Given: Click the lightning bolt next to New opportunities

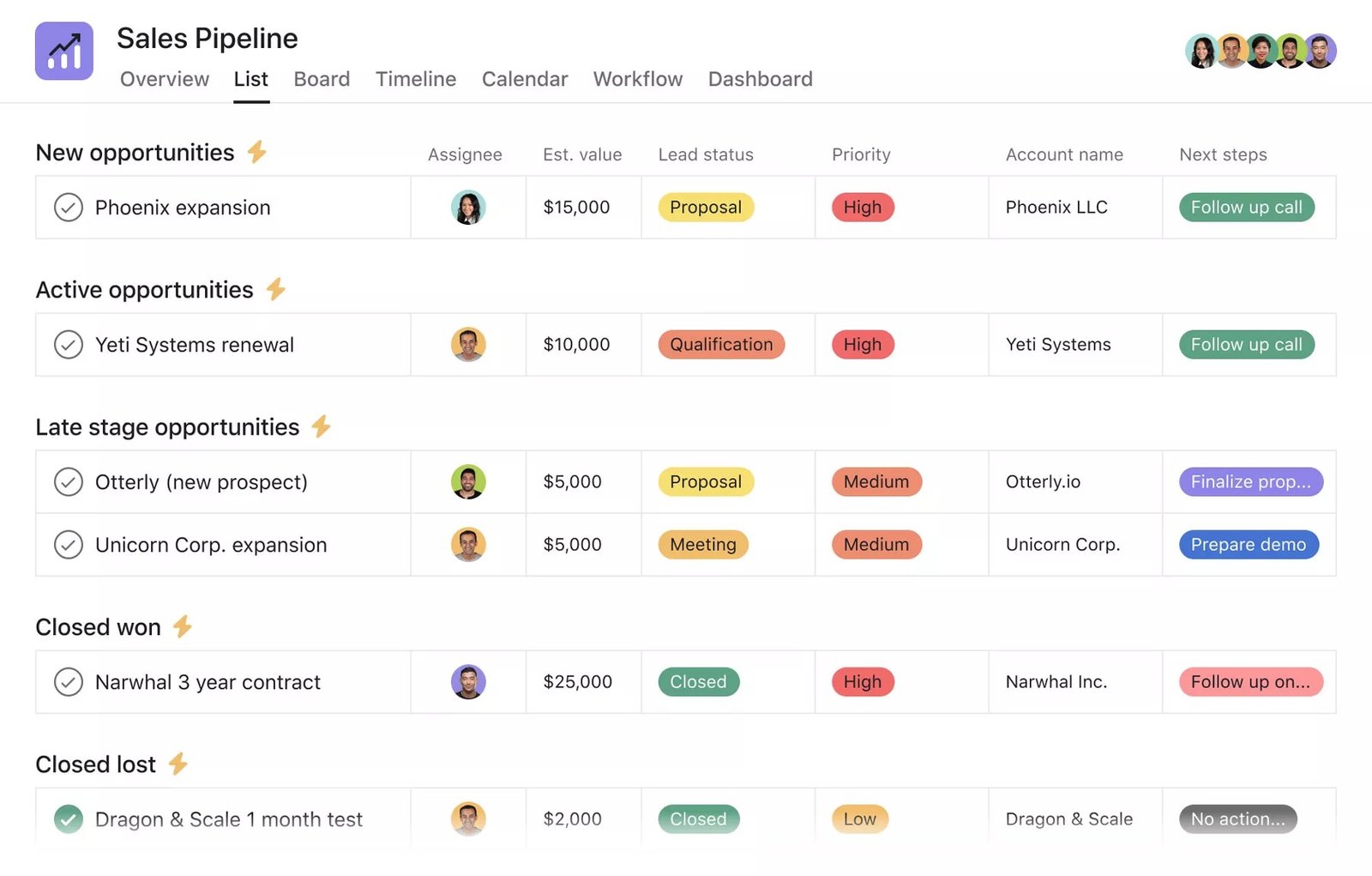Looking at the screenshot, I should point(256,152).
